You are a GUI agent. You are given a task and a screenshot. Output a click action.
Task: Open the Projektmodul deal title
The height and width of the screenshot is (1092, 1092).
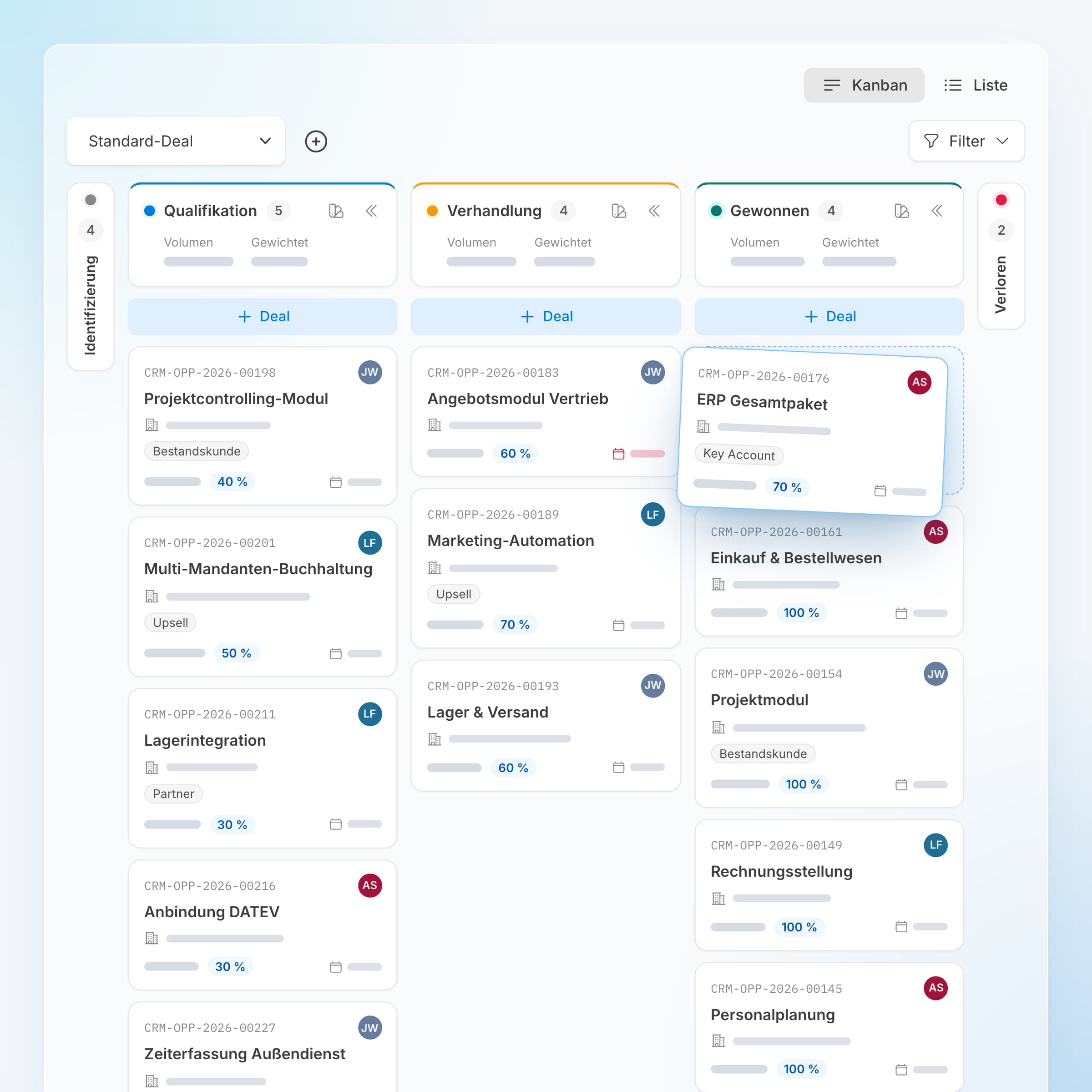tap(760, 700)
